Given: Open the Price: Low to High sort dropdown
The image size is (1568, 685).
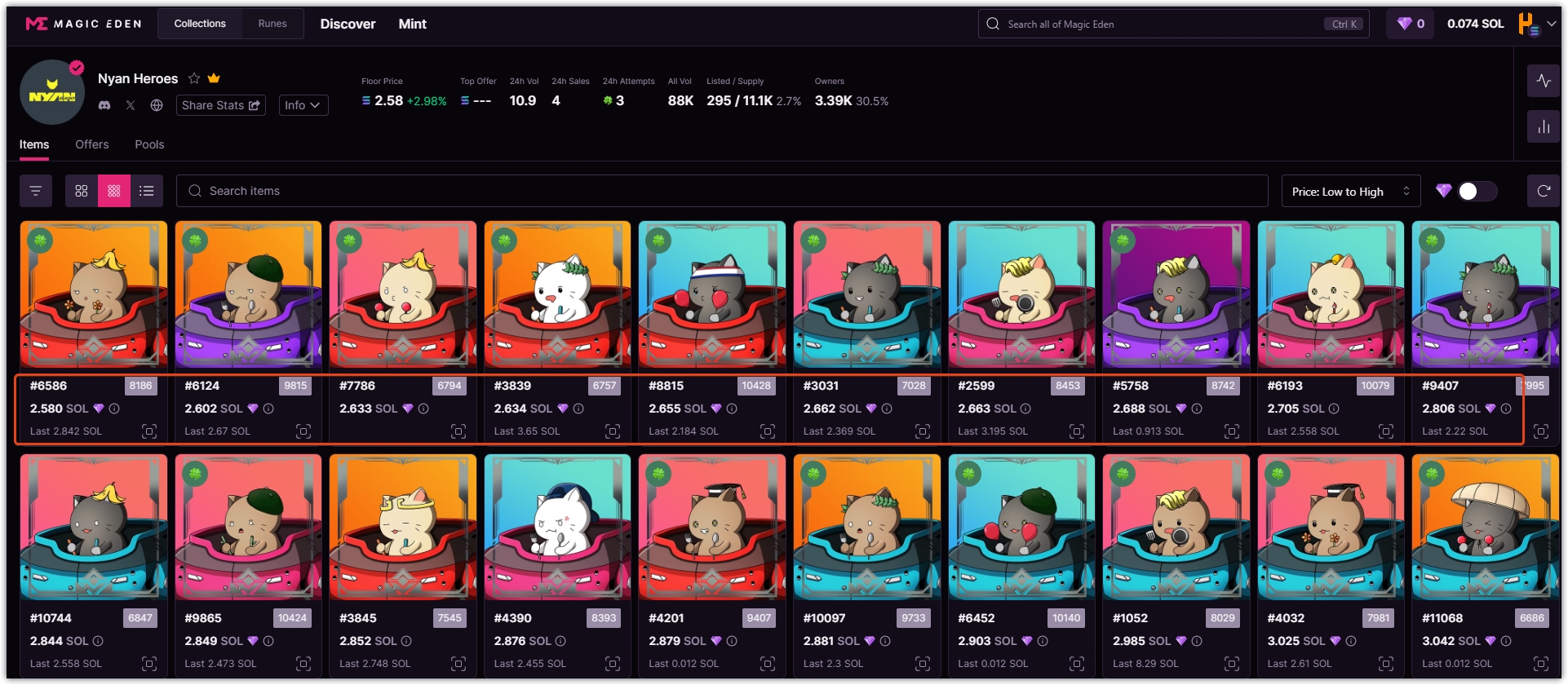Looking at the screenshot, I should click(1350, 192).
